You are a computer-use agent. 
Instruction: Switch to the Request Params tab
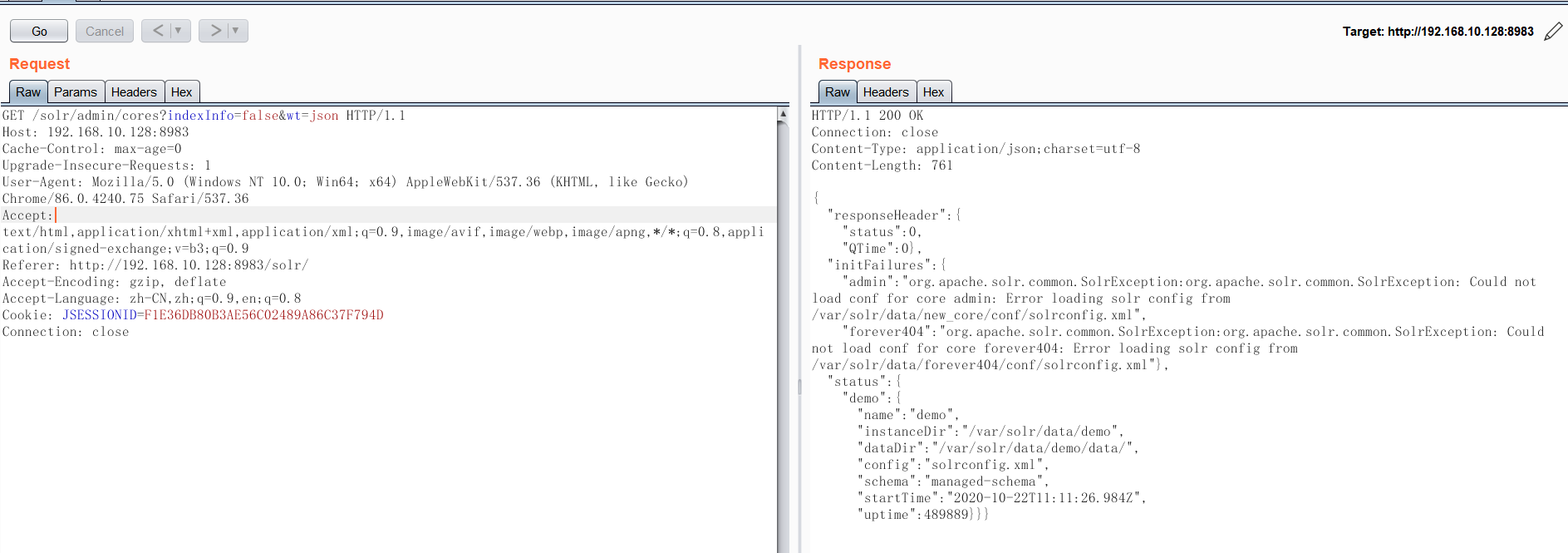pos(76,92)
